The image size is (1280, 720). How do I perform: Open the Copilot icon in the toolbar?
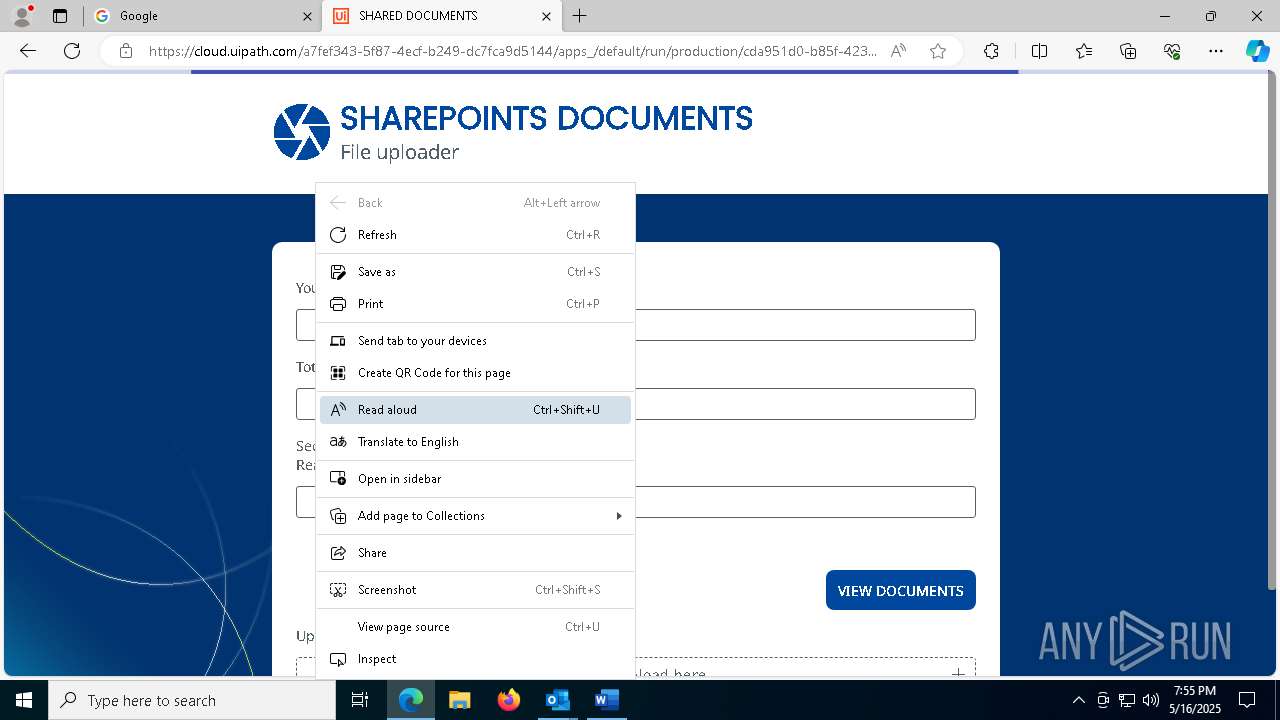(1257, 51)
